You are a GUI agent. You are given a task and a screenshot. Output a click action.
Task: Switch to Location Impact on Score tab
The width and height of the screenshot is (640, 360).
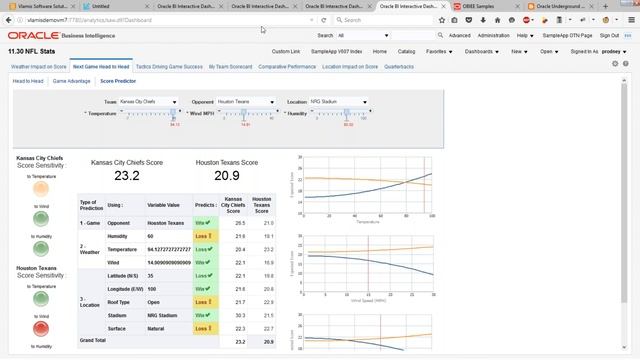350,67
